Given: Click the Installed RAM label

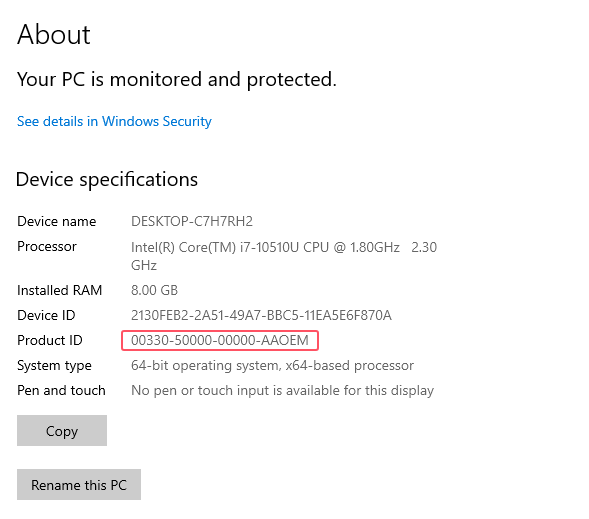Looking at the screenshot, I should [59, 290].
